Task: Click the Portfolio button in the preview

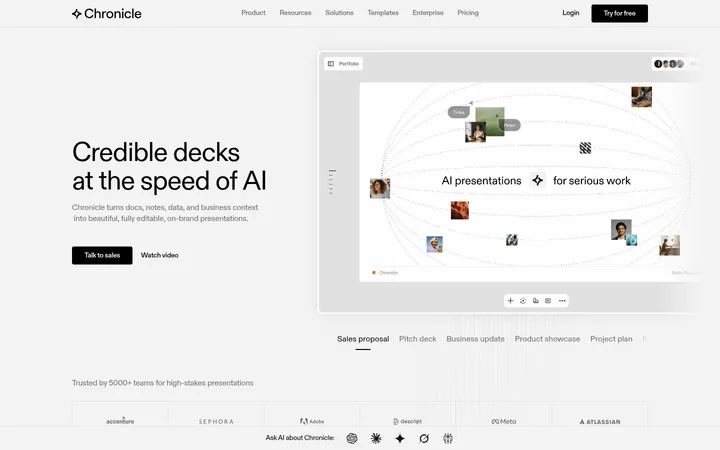Action: tap(343, 64)
